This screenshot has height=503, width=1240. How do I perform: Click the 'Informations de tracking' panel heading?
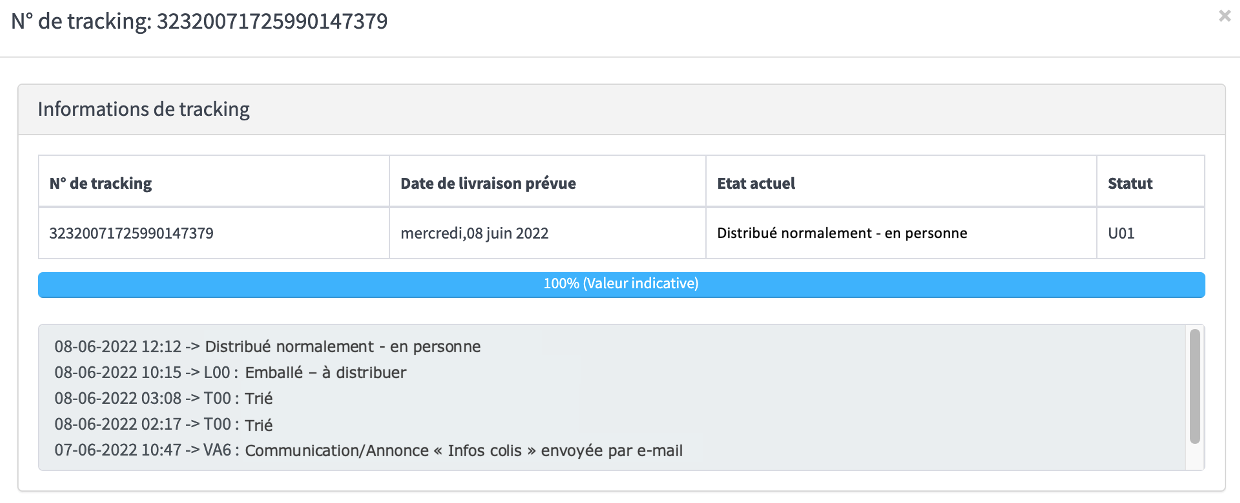click(143, 109)
